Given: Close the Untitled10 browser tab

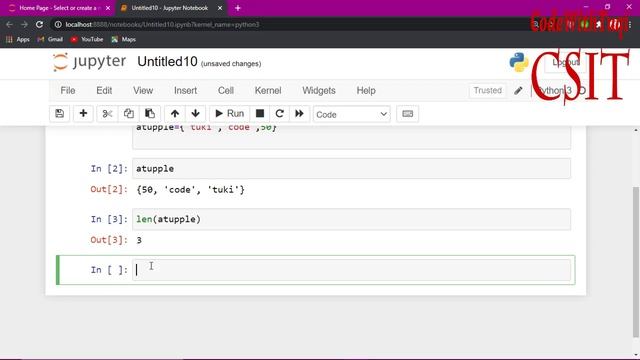Looking at the screenshot, I should [x=220, y=8].
